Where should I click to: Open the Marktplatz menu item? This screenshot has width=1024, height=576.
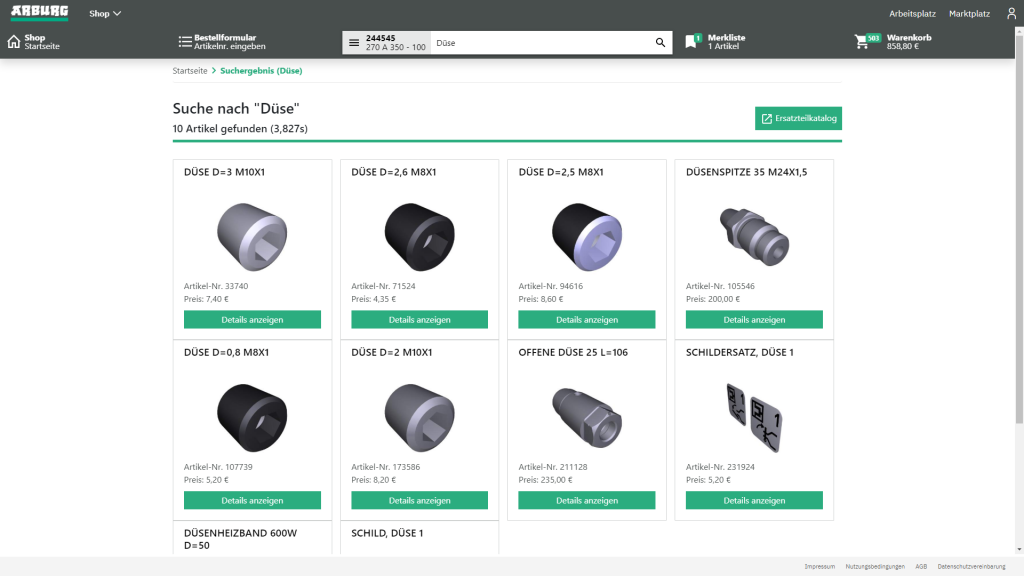(x=968, y=13)
